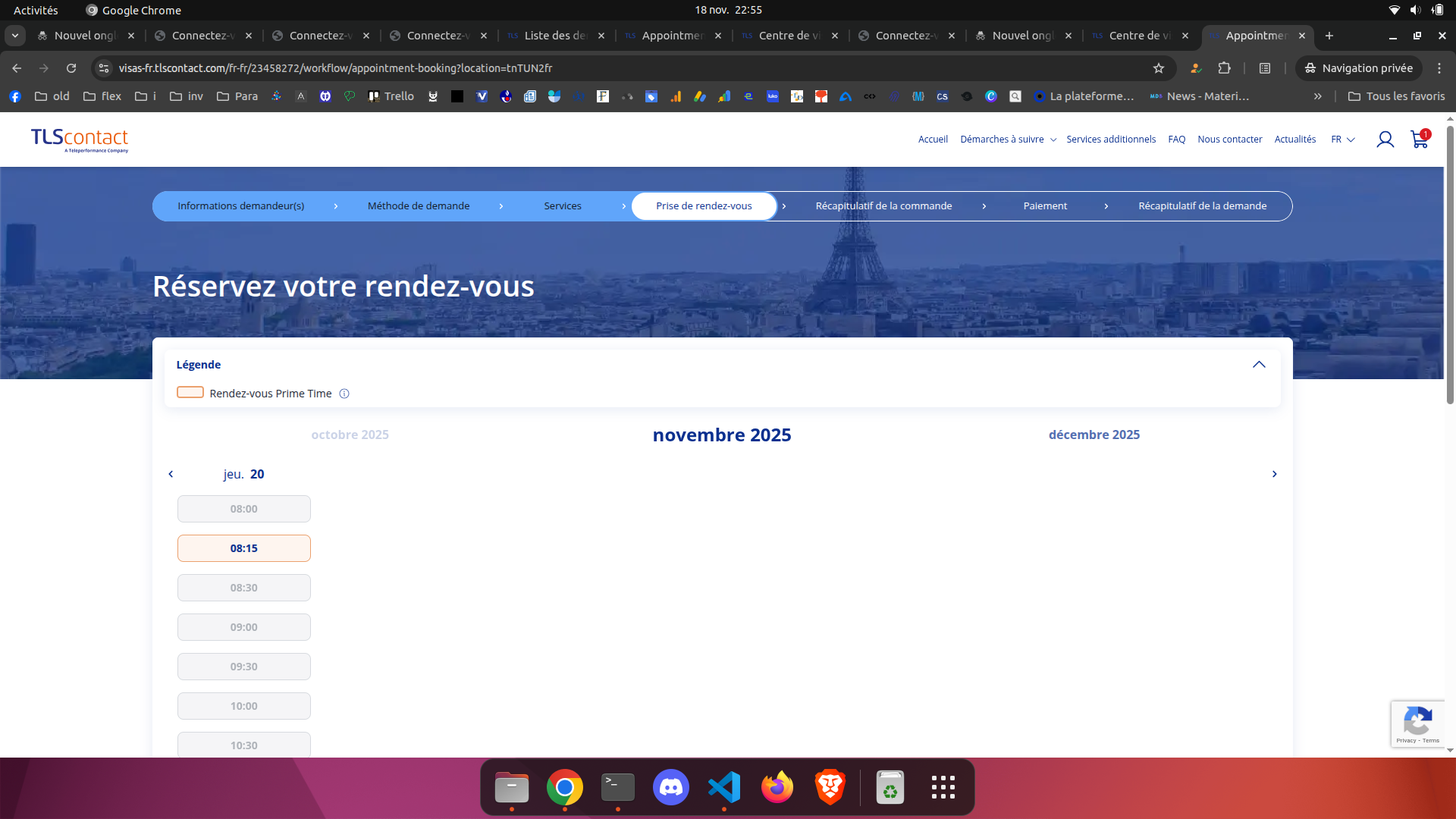Click the TLScontact logo

pyautogui.click(x=80, y=140)
